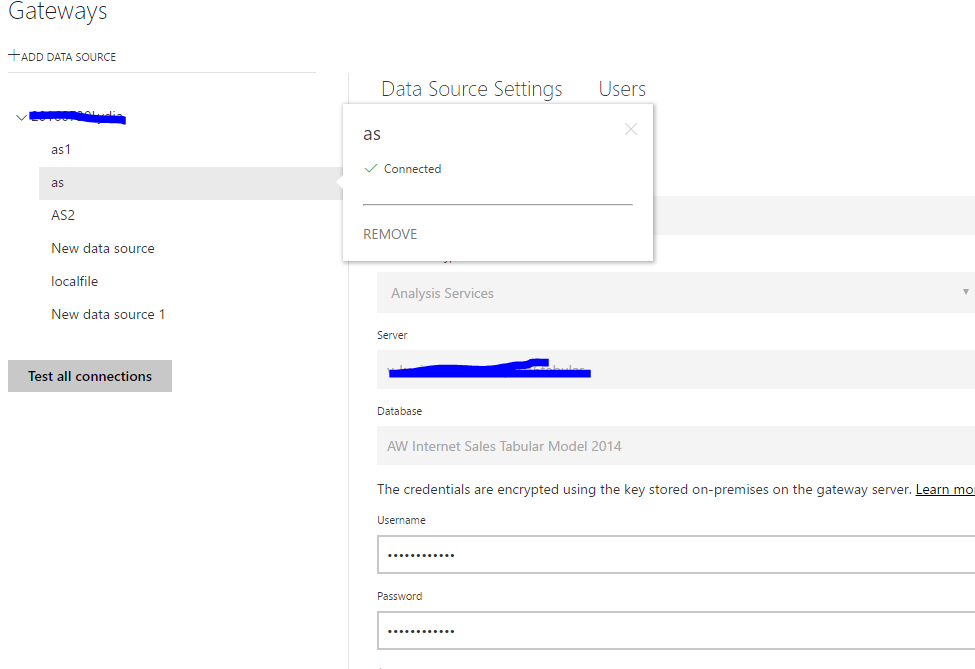This screenshot has height=669, width=975.
Task: Click the Database field
Action: click(x=676, y=446)
